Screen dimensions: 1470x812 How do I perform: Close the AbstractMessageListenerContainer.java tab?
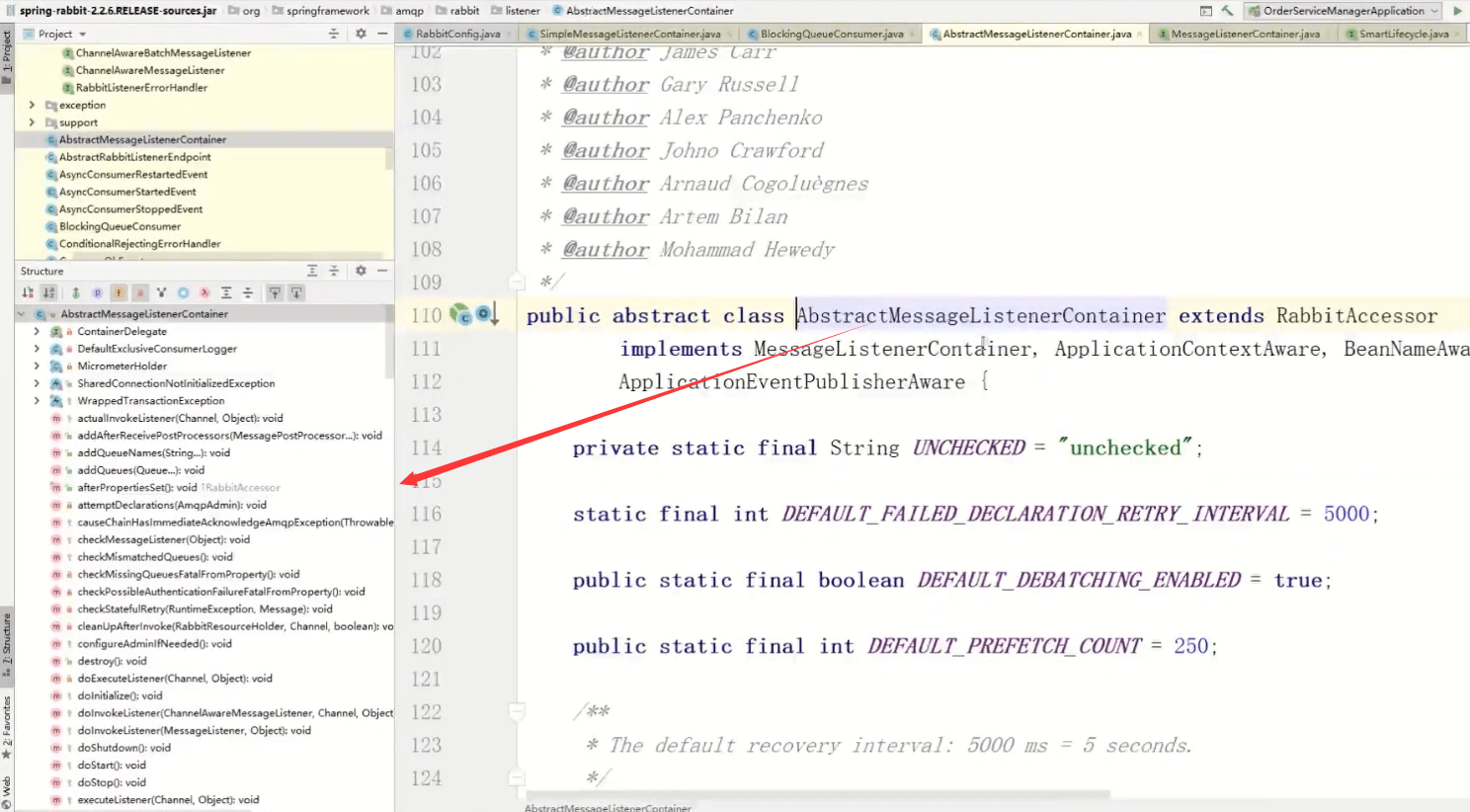tap(1140, 35)
